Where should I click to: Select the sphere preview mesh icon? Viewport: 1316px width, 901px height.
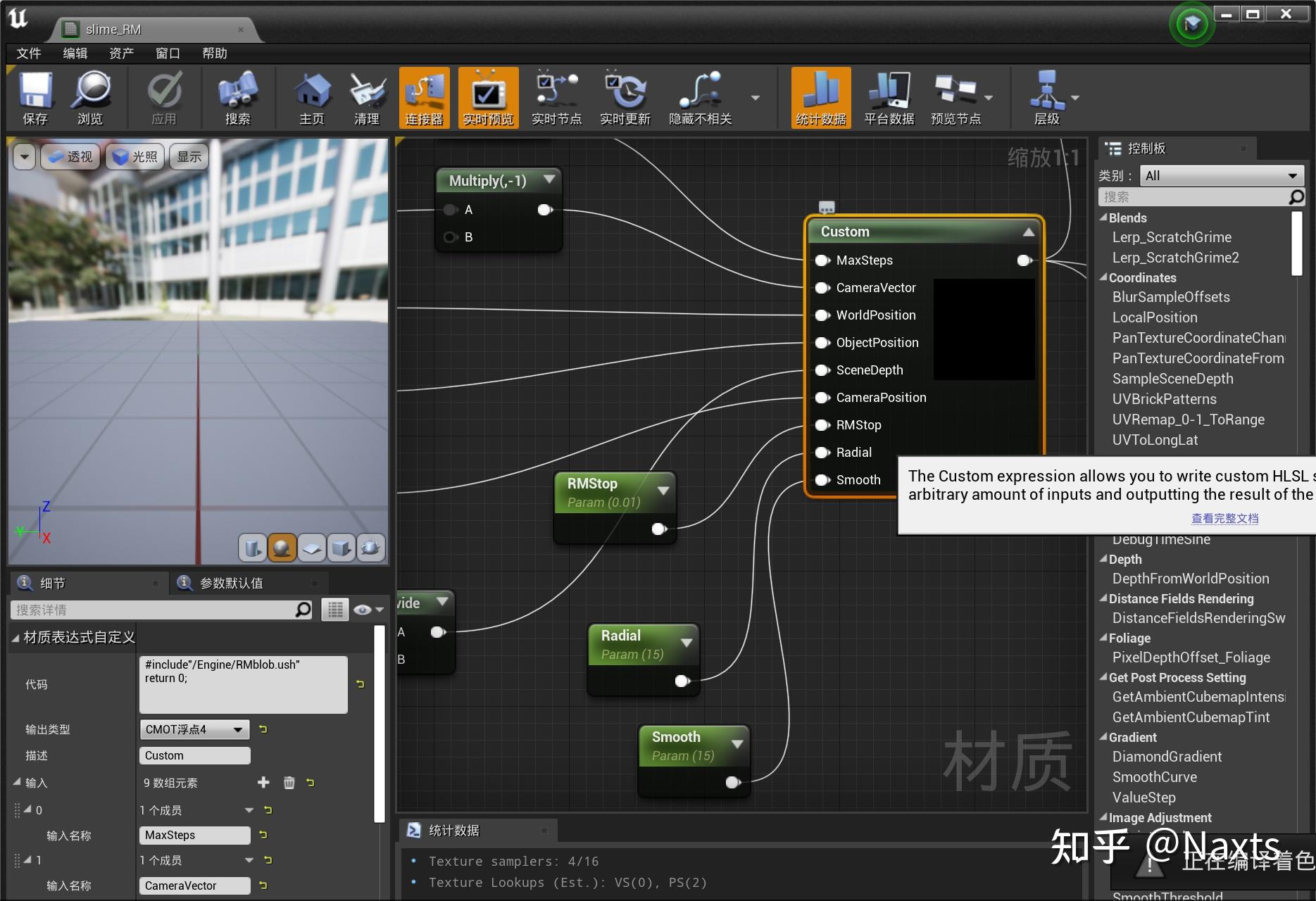click(x=282, y=548)
